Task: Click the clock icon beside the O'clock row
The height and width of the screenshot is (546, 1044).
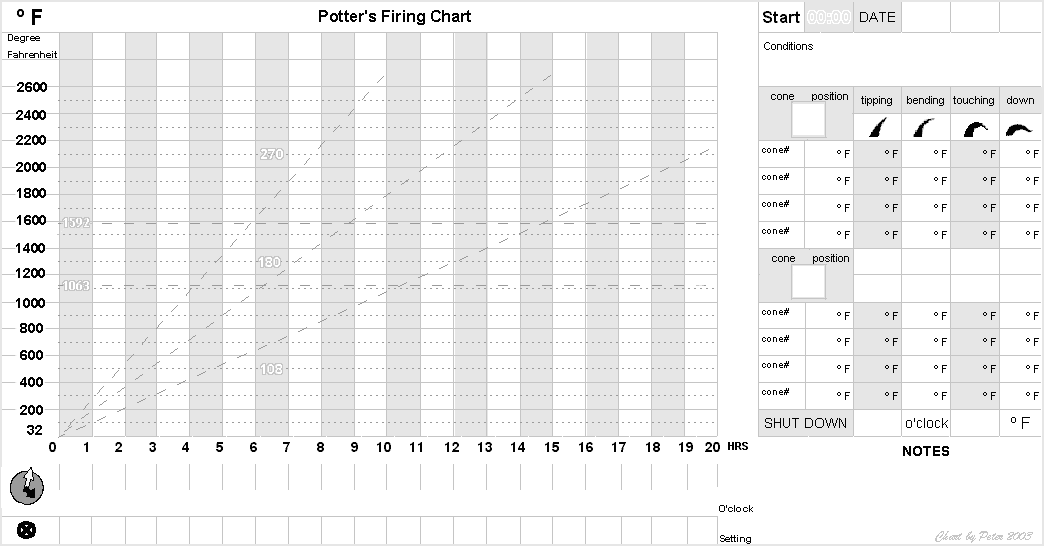Action: click(27, 487)
